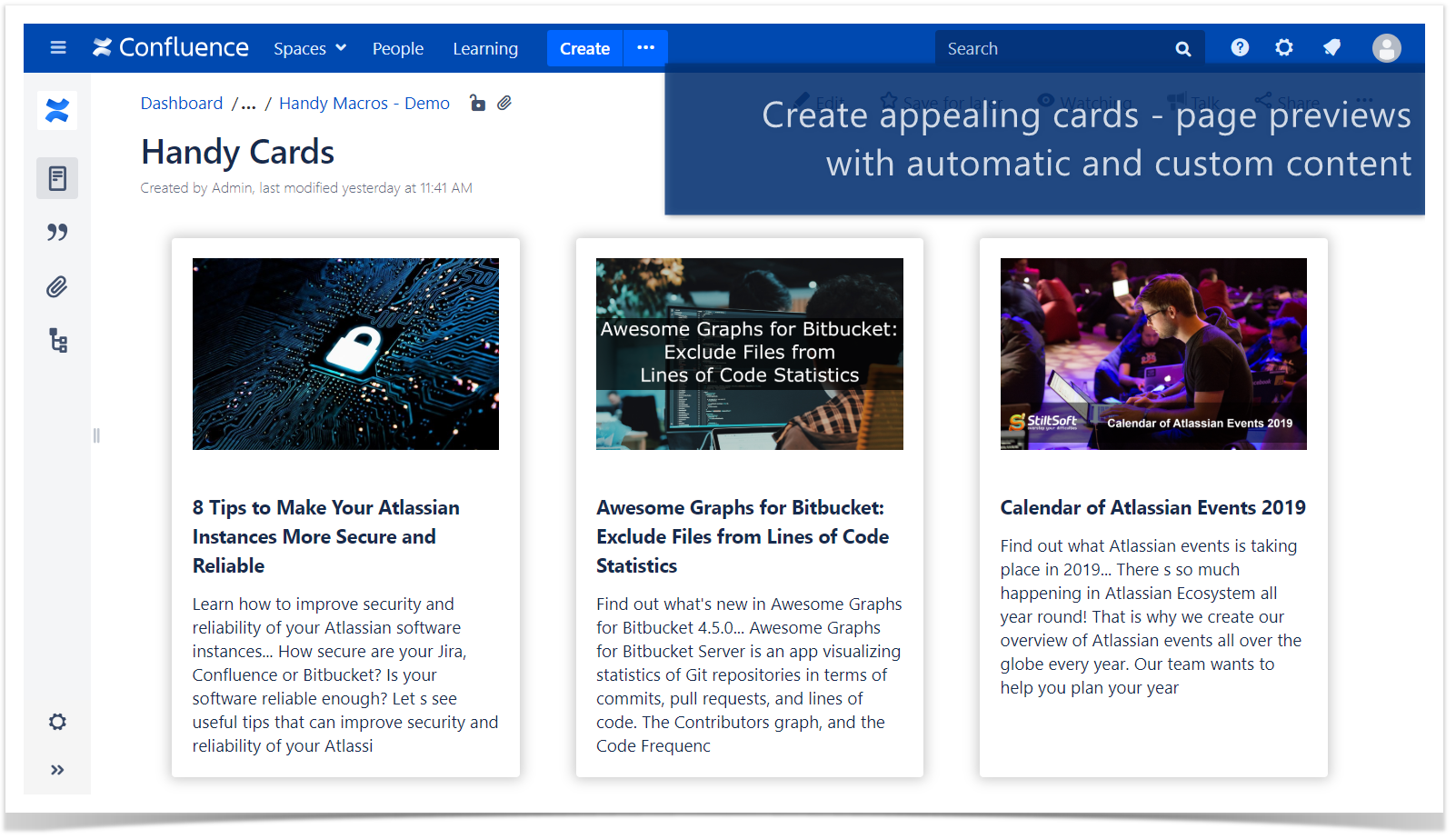This screenshot has height=839, width=1456.
Task: Open the hamburger menu in the header
Action: click(x=58, y=48)
